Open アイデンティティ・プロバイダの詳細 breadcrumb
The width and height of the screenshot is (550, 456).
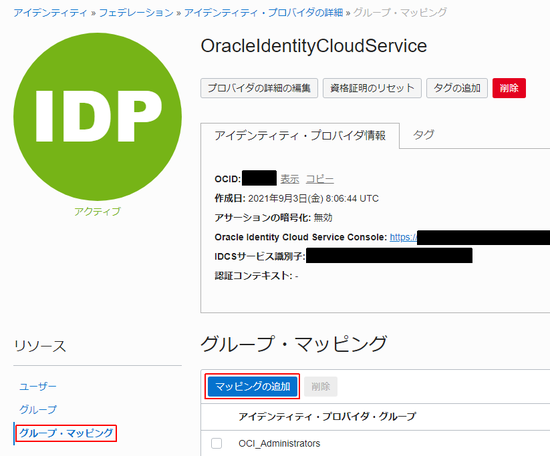point(263,13)
